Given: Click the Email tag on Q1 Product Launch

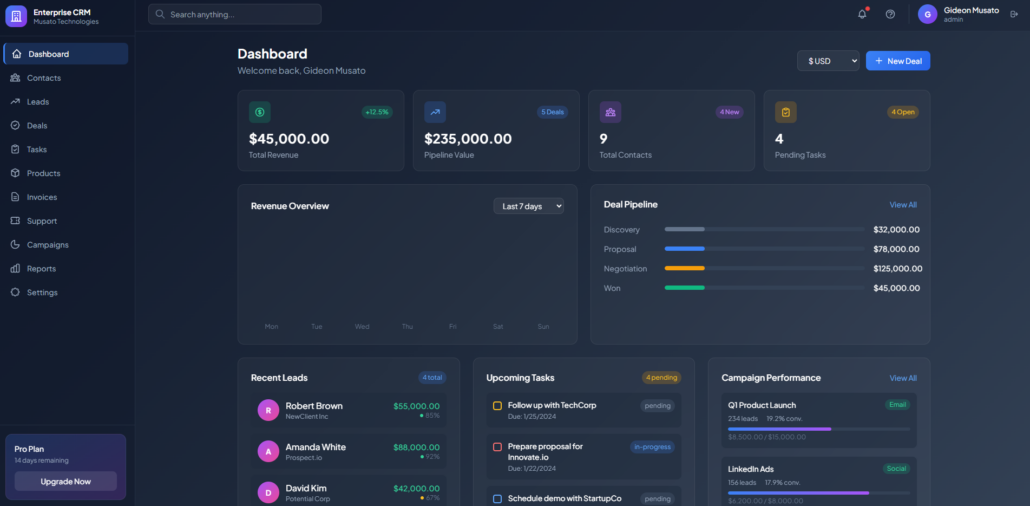Looking at the screenshot, I should pyautogui.click(x=897, y=405).
